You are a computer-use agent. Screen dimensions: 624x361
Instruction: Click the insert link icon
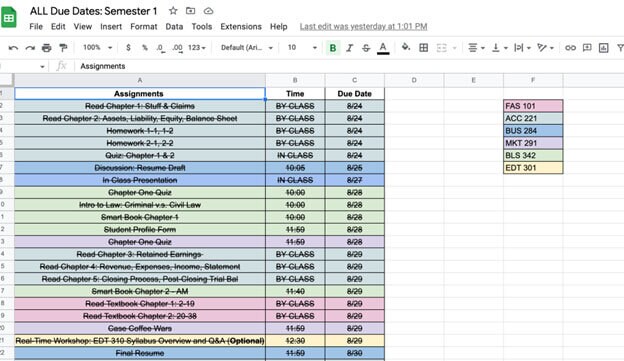(x=570, y=48)
